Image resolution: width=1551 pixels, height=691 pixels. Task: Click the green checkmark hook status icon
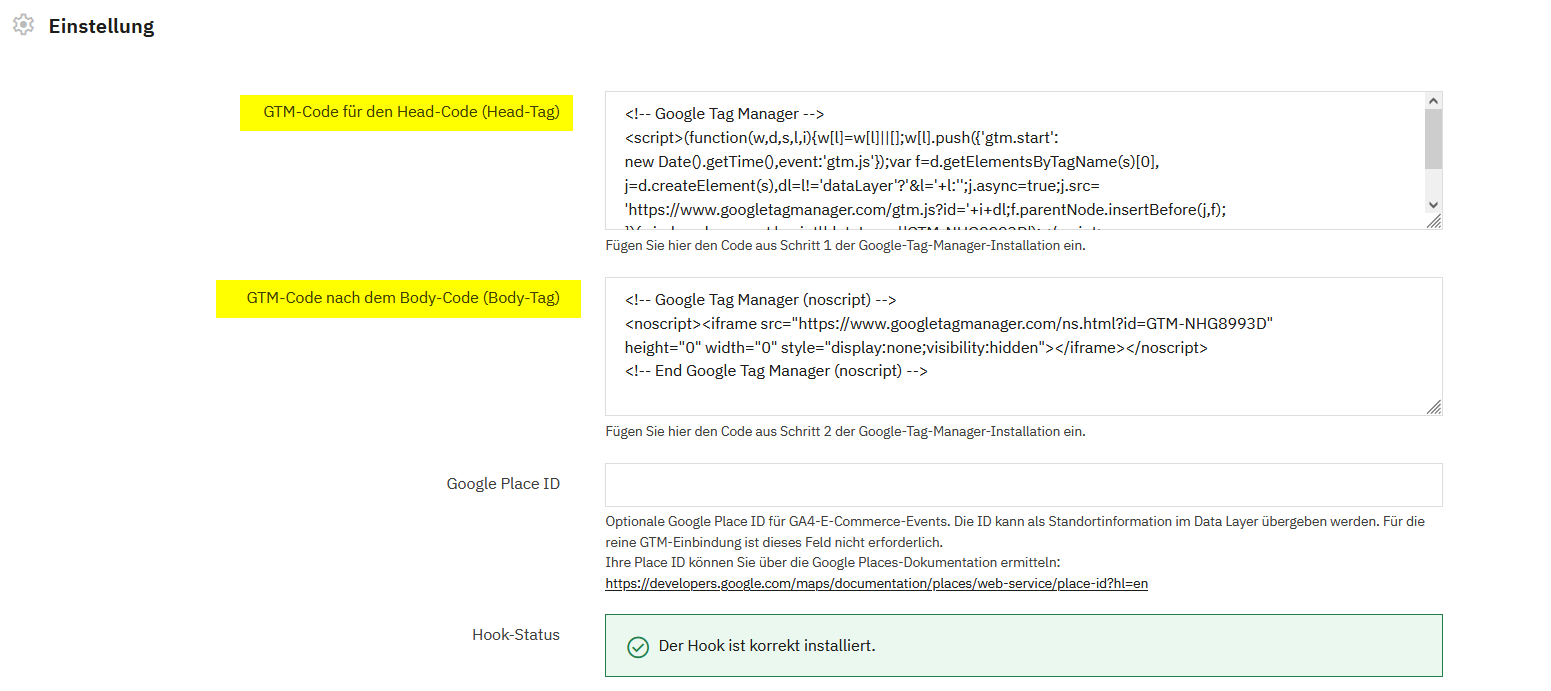point(637,647)
